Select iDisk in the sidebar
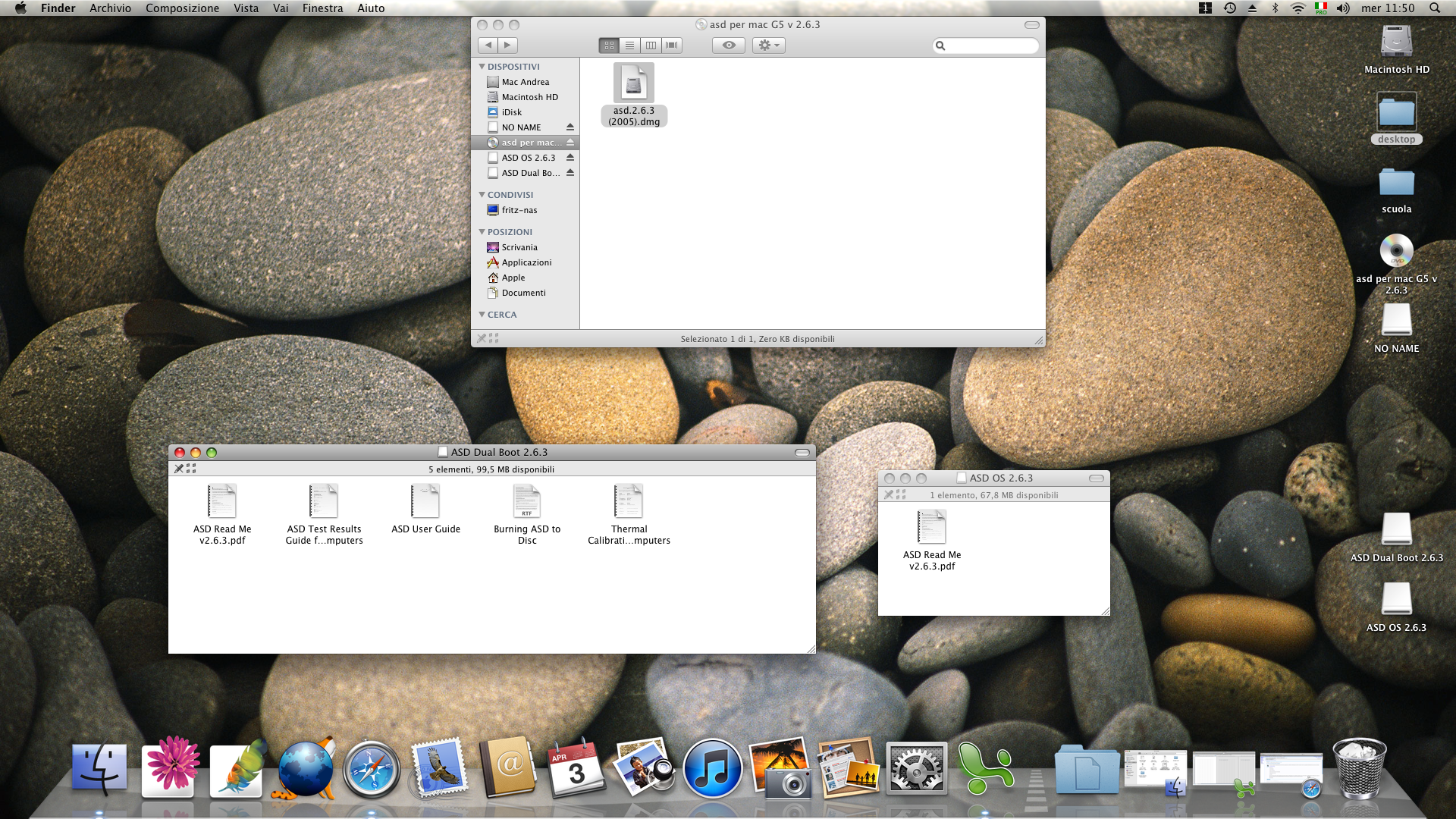Screen dimensions: 1456x819 [525, 112]
